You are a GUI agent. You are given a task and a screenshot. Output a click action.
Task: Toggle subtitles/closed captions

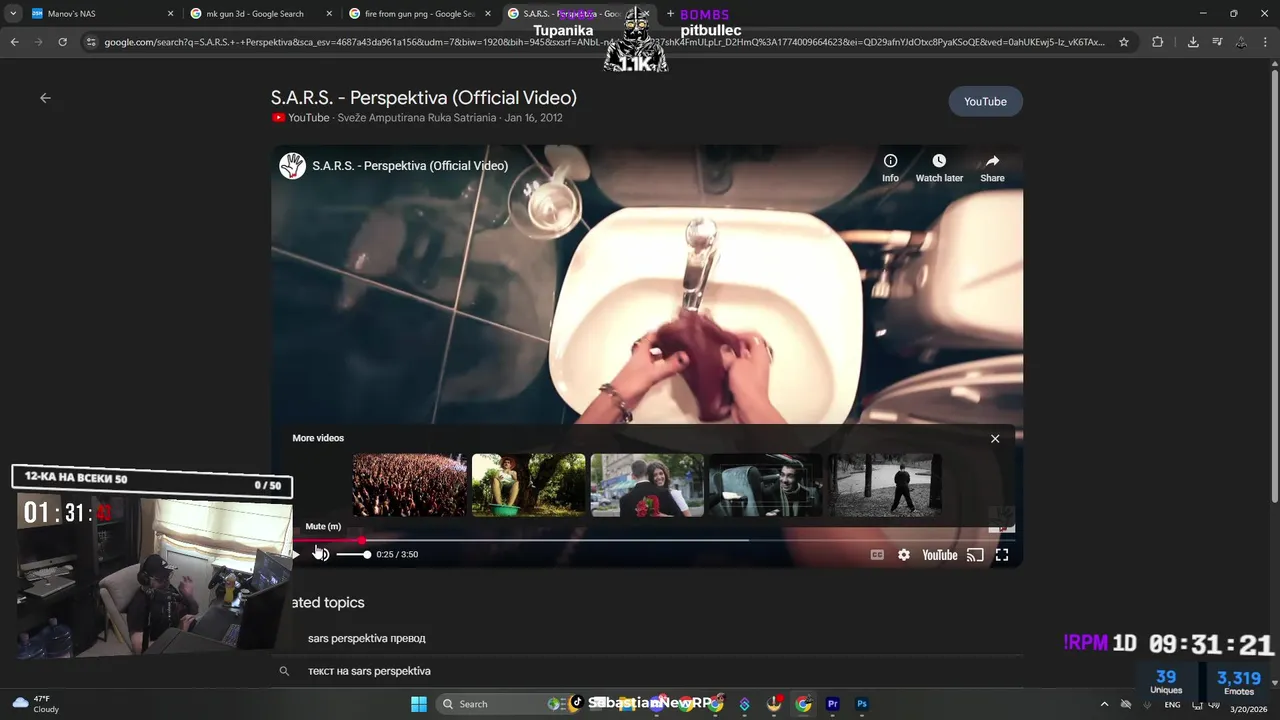click(877, 555)
